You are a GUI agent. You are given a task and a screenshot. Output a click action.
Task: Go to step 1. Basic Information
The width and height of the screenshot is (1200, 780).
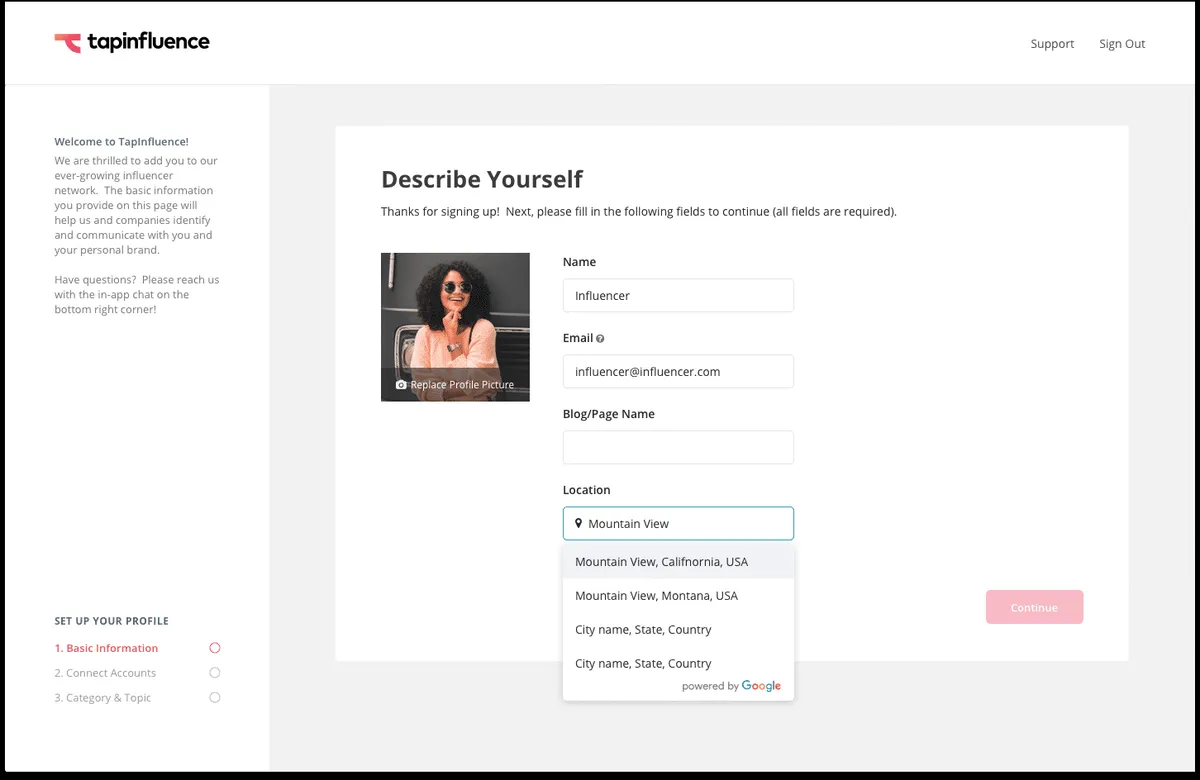106,648
